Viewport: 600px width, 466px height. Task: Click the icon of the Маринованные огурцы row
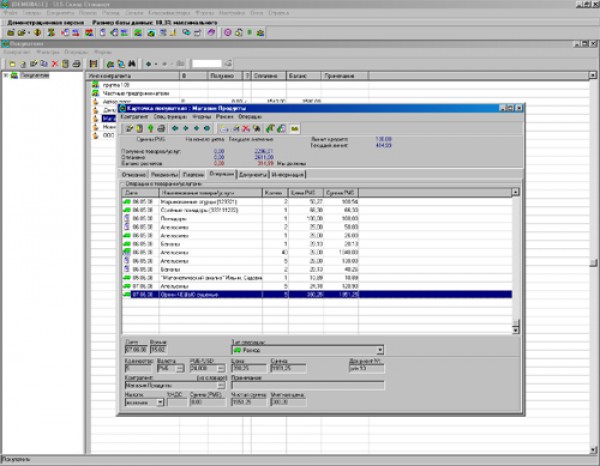click(127, 201)
